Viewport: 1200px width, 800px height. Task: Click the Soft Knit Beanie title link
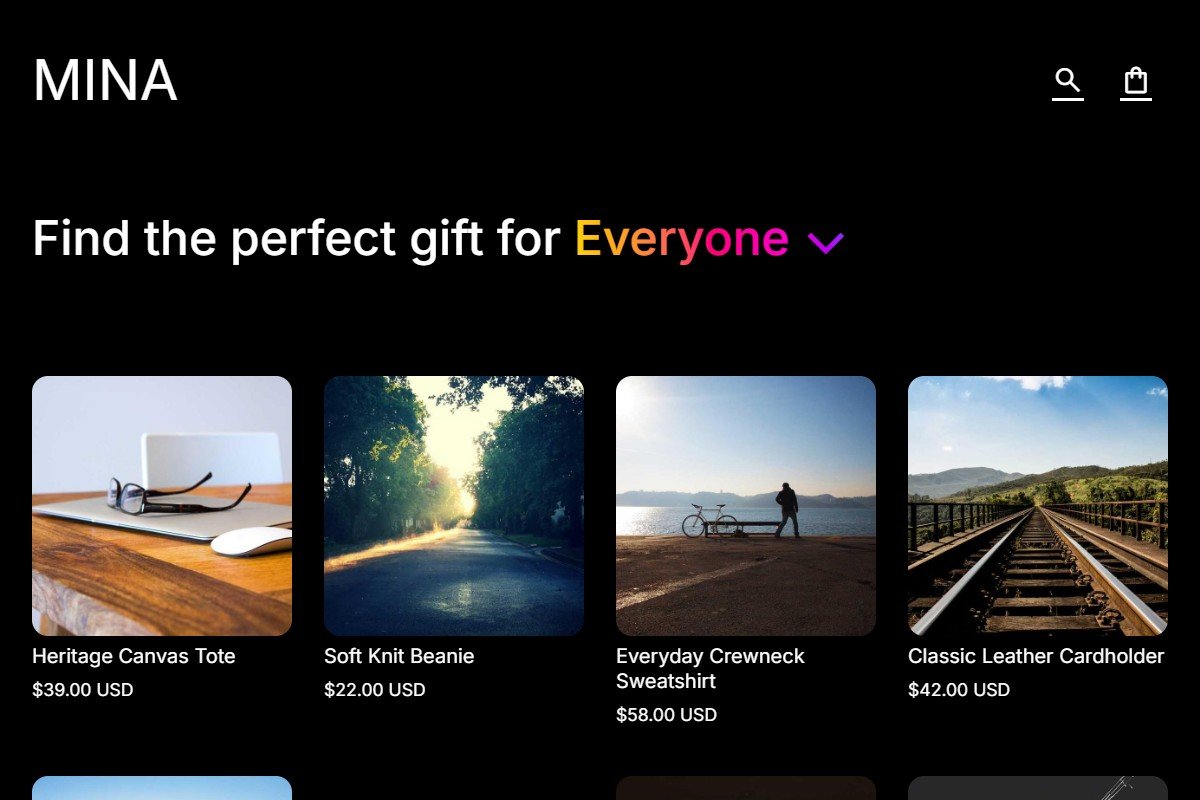tap(399, 657)
